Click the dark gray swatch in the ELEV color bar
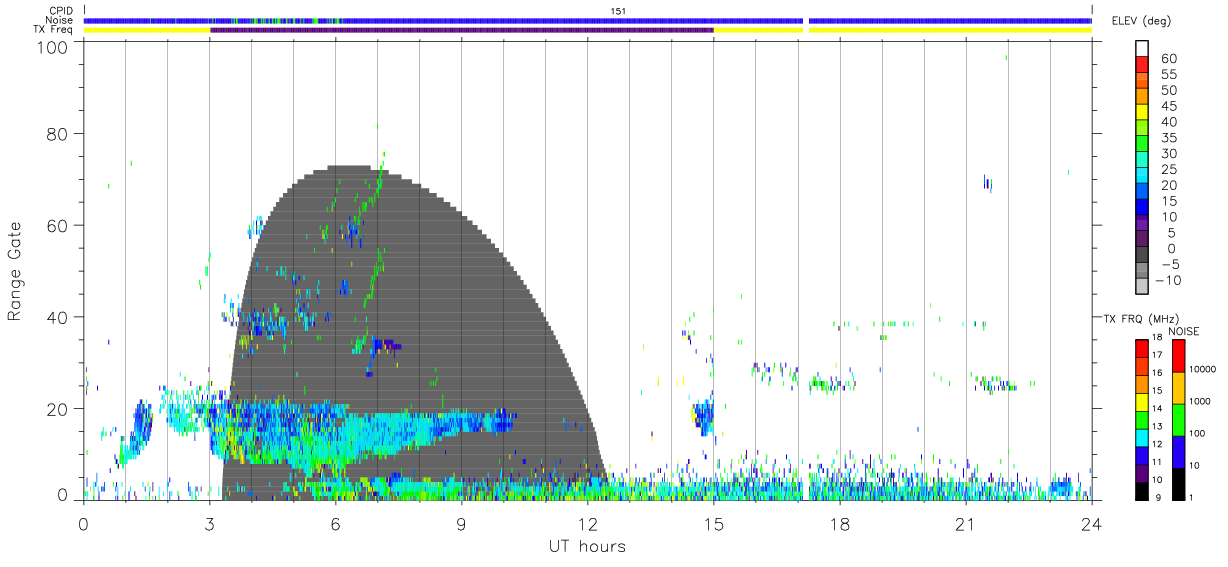Viewport: 1228px width, 567px height. 1142,255
